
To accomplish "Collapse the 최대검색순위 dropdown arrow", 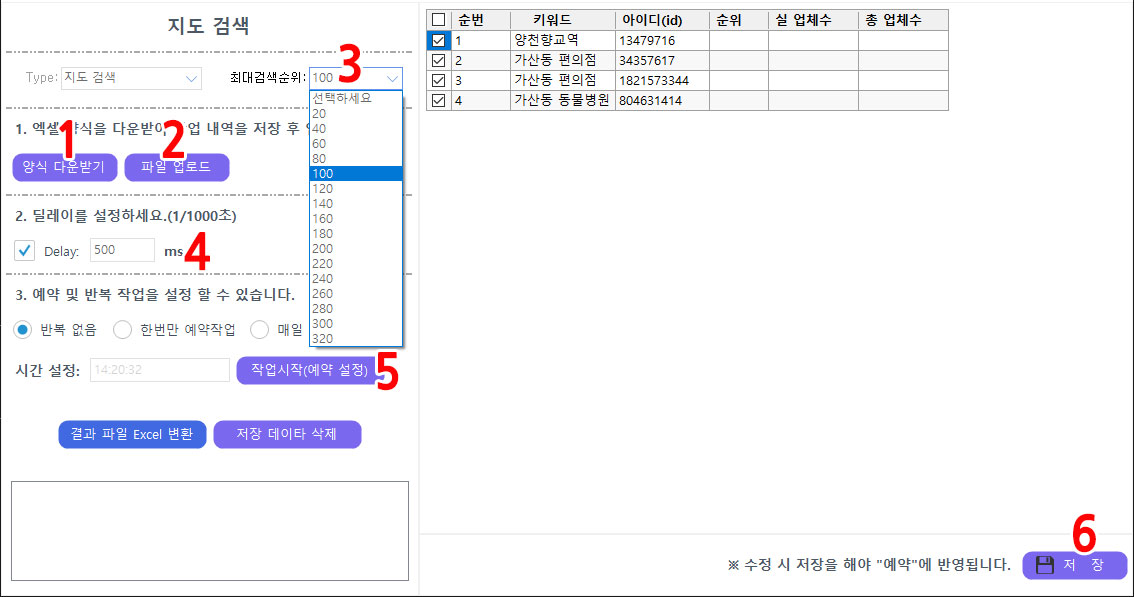I will 392,78.
